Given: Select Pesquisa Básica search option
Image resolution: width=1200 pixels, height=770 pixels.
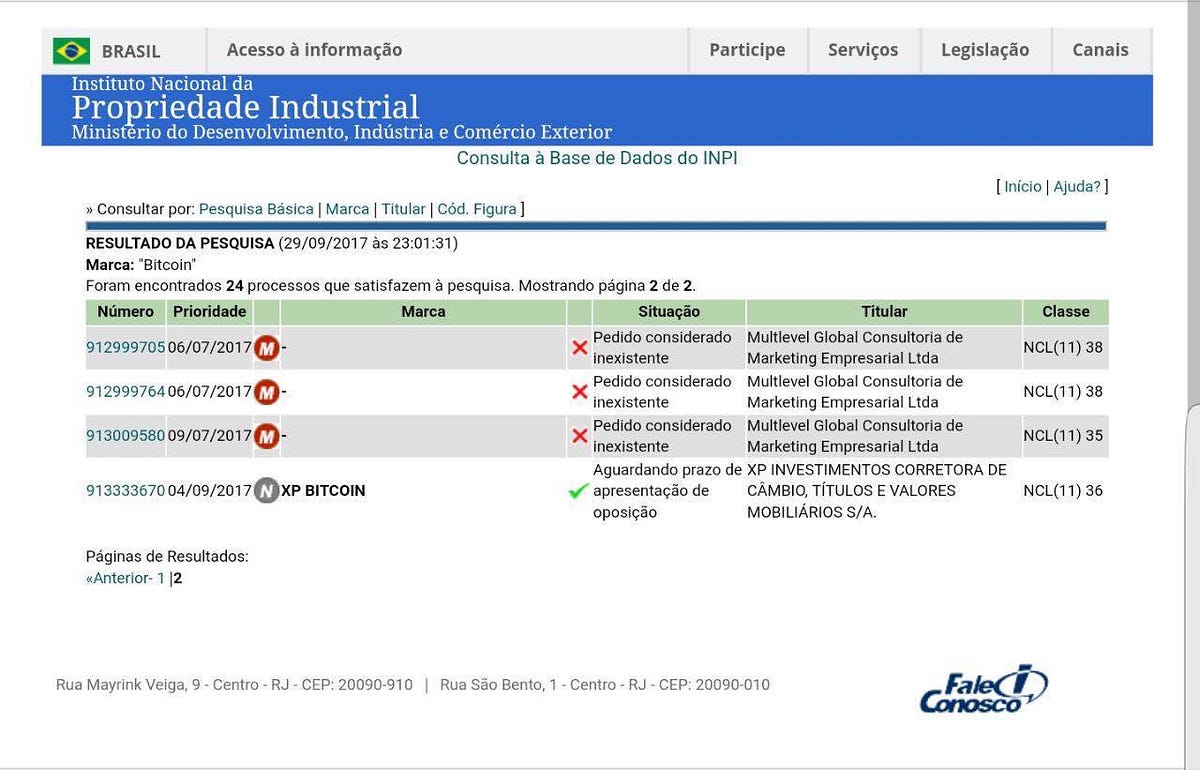Looking at the screenshot, I should pyautogui.click(x=256, y=209).
